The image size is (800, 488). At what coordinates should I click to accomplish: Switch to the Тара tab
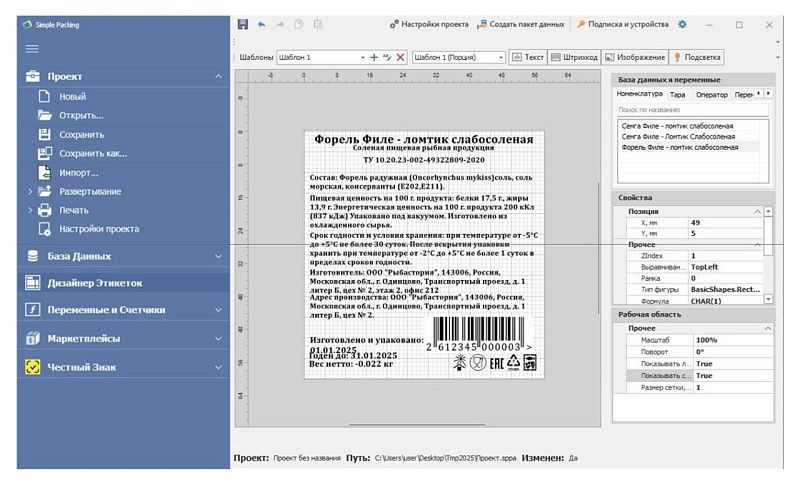coord(678,94)
